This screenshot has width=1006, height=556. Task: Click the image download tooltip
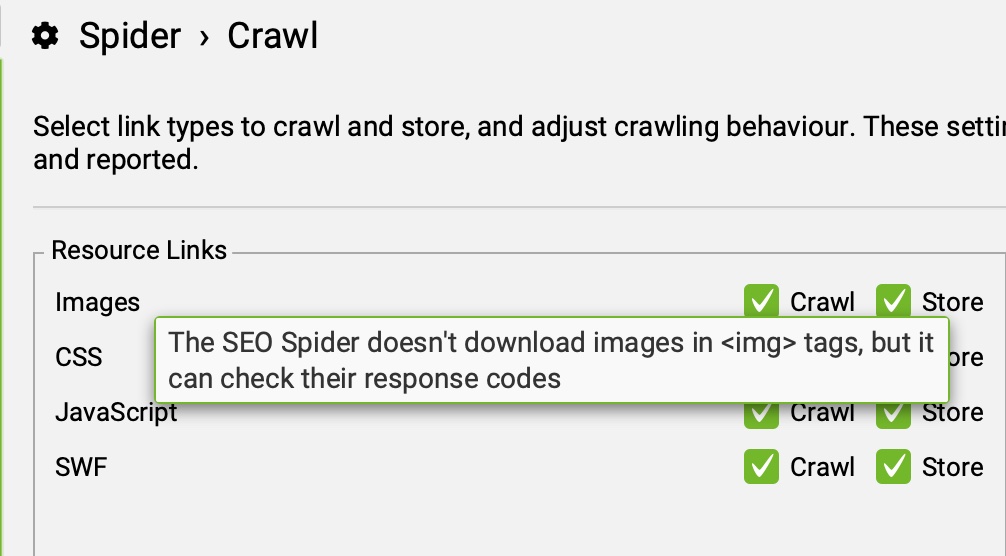pos(551,360)
